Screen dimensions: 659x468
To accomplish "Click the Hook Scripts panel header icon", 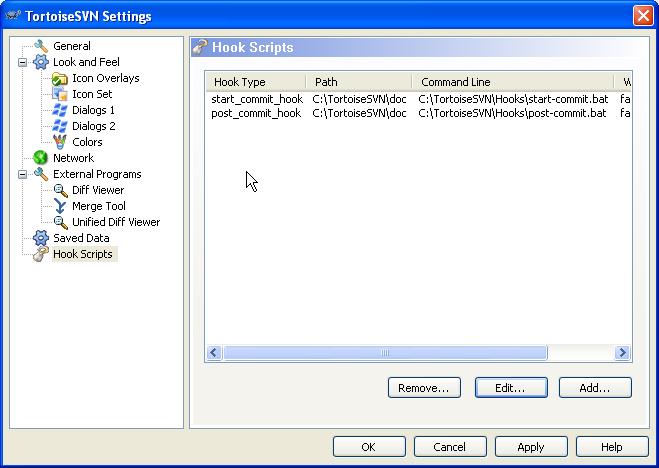I will click(x=200, y=47).
